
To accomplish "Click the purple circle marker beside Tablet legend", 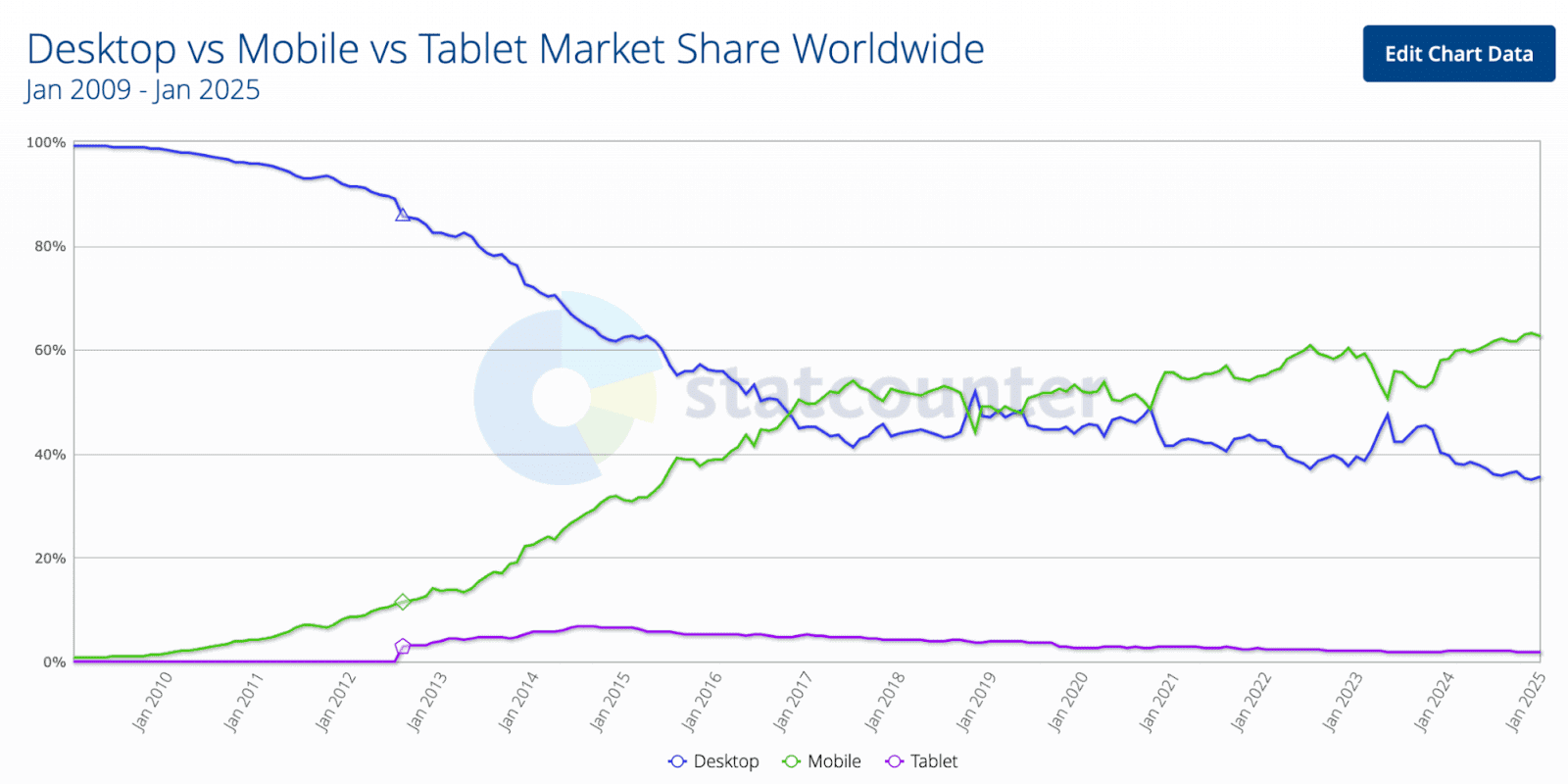I will click(x=896, y=760).
